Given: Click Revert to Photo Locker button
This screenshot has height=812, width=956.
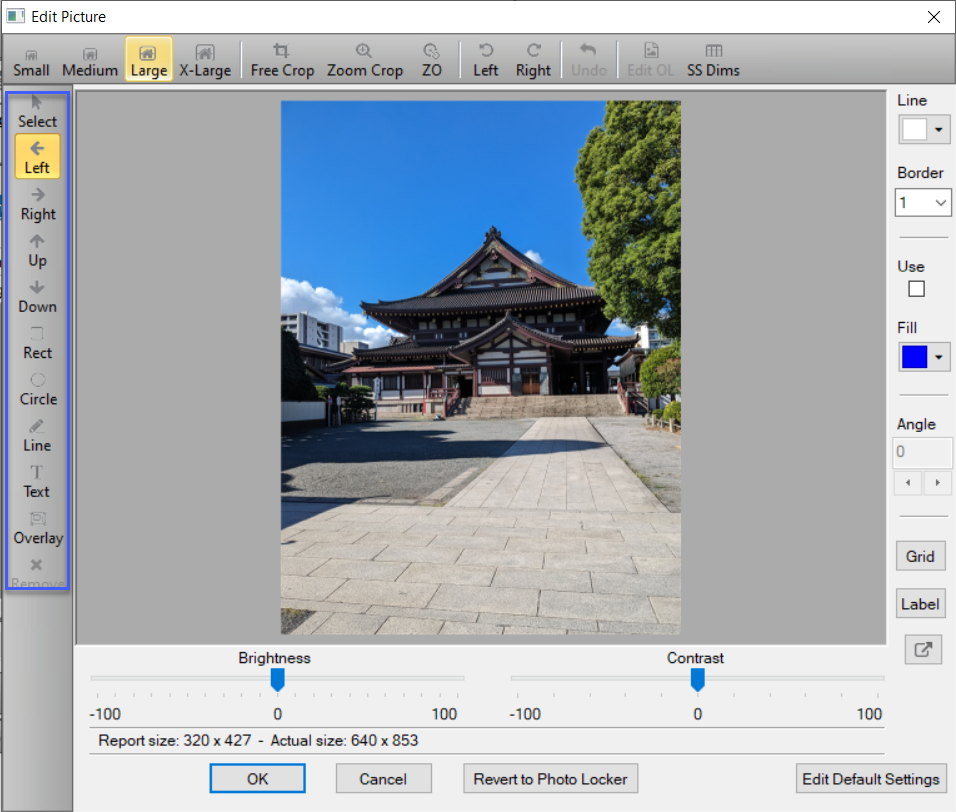Looking at the screenshot, I should click(550, 779).
